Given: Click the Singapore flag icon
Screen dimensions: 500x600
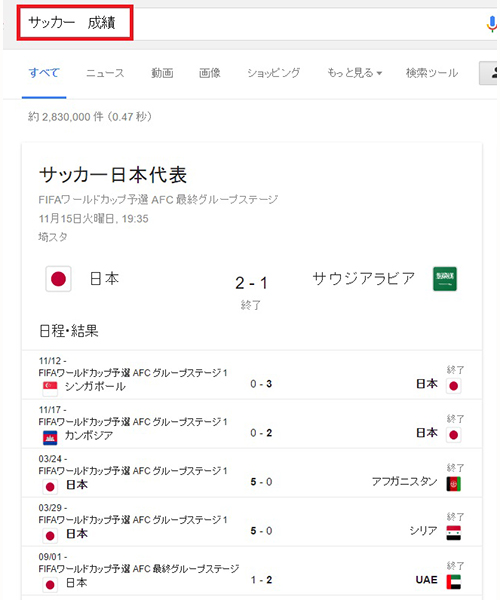Looking at the screenshot, I should (x=50, y=388).
